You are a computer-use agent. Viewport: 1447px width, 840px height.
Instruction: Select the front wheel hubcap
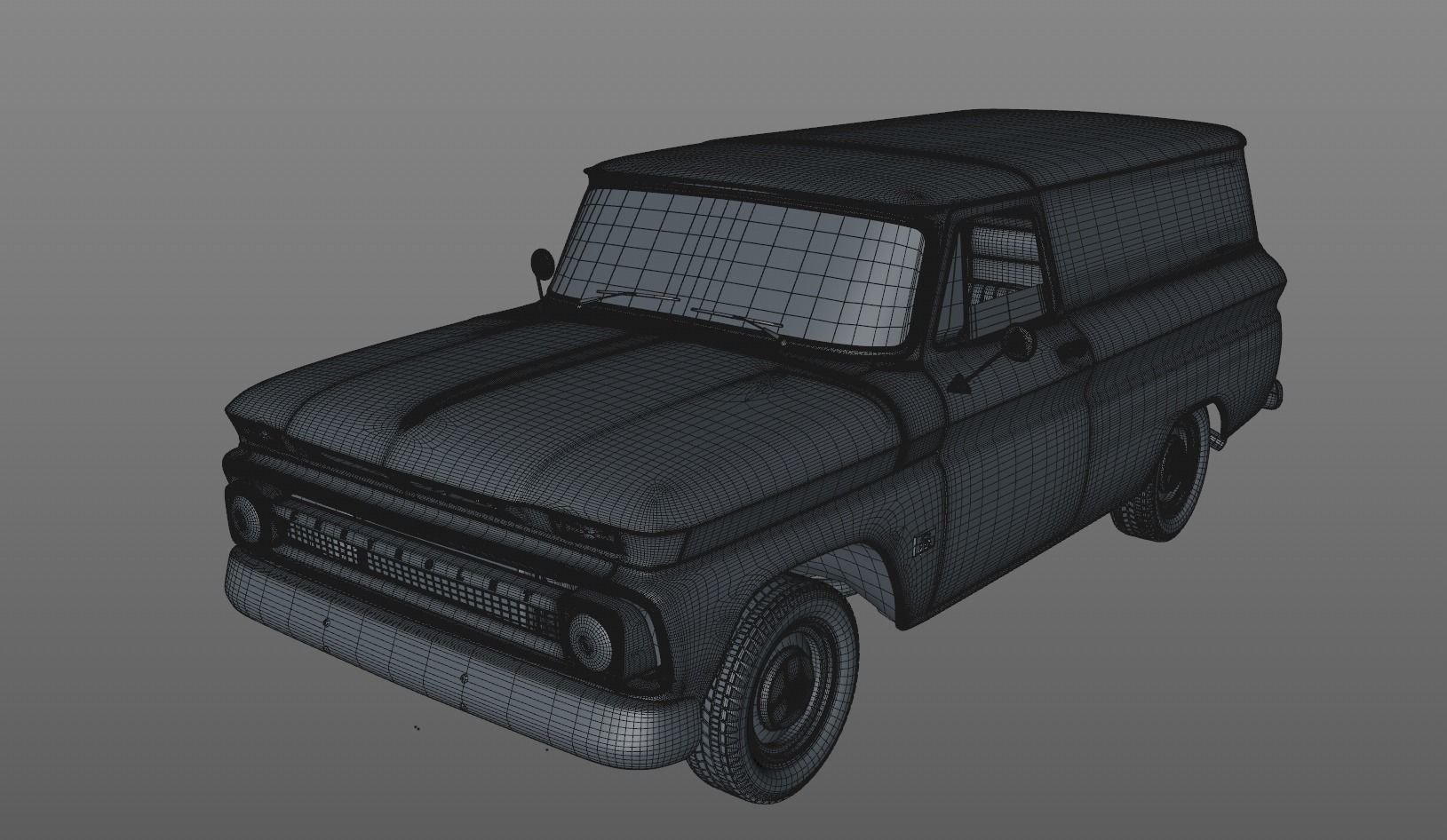[789, 687]
